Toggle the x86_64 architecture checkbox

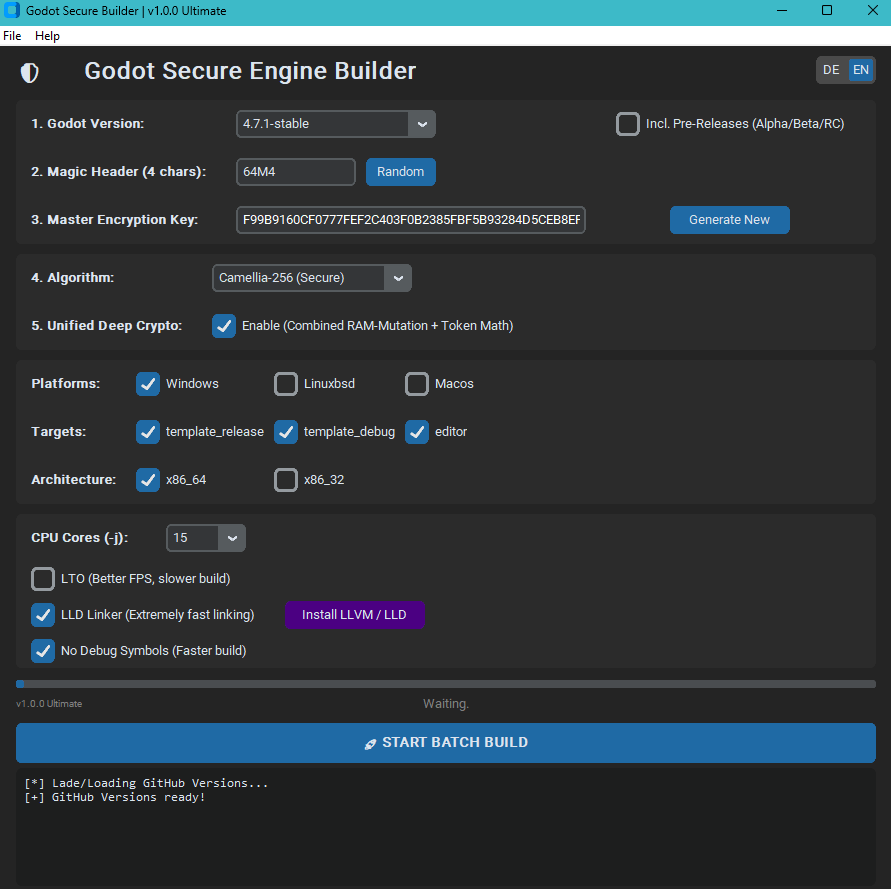tap(148, 480)
